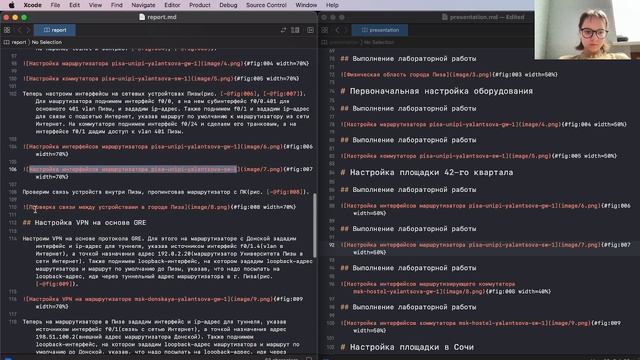This screenshot has width=640, height=360.
Task: Click the image/3.png line in presentation editor
Action: point(449,75)
